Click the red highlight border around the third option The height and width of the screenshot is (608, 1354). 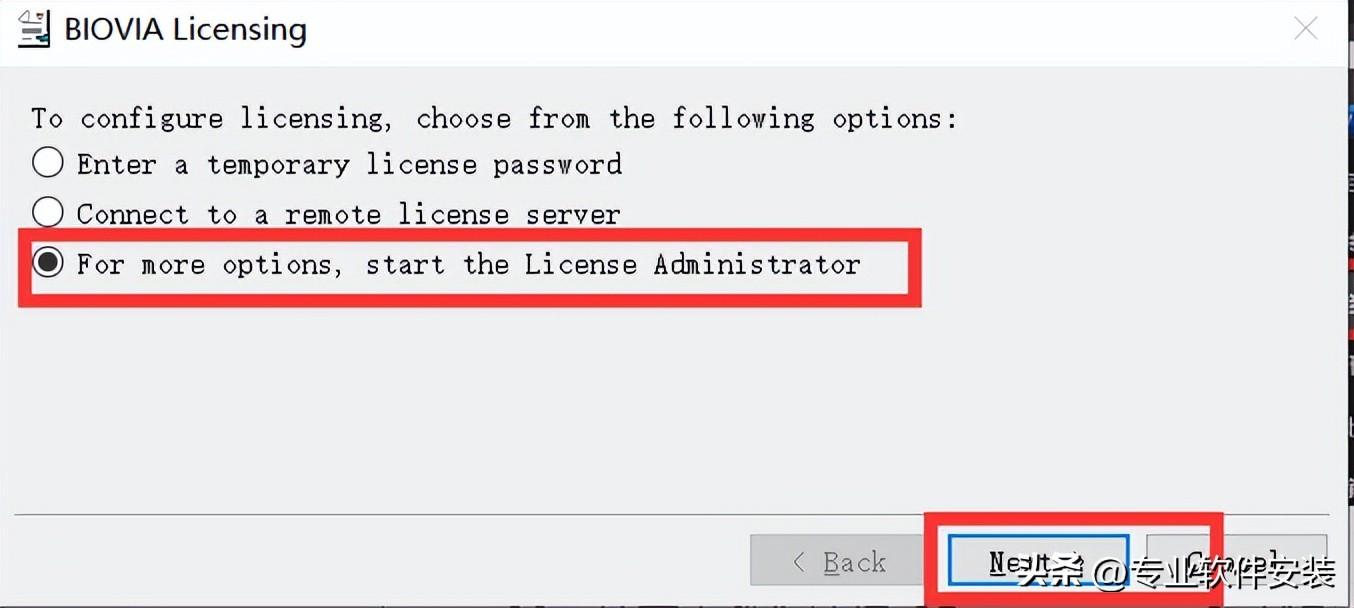coord(915,266)
